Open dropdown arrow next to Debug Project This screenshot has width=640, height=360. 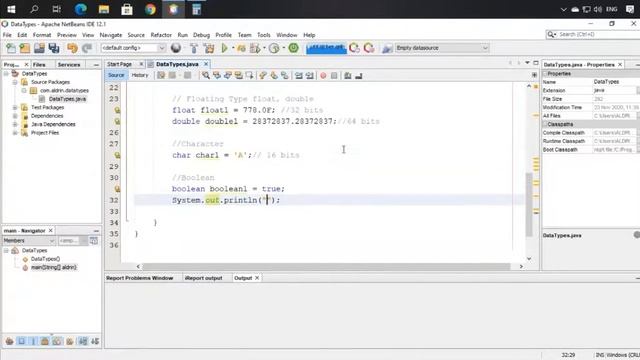(264, 48)
